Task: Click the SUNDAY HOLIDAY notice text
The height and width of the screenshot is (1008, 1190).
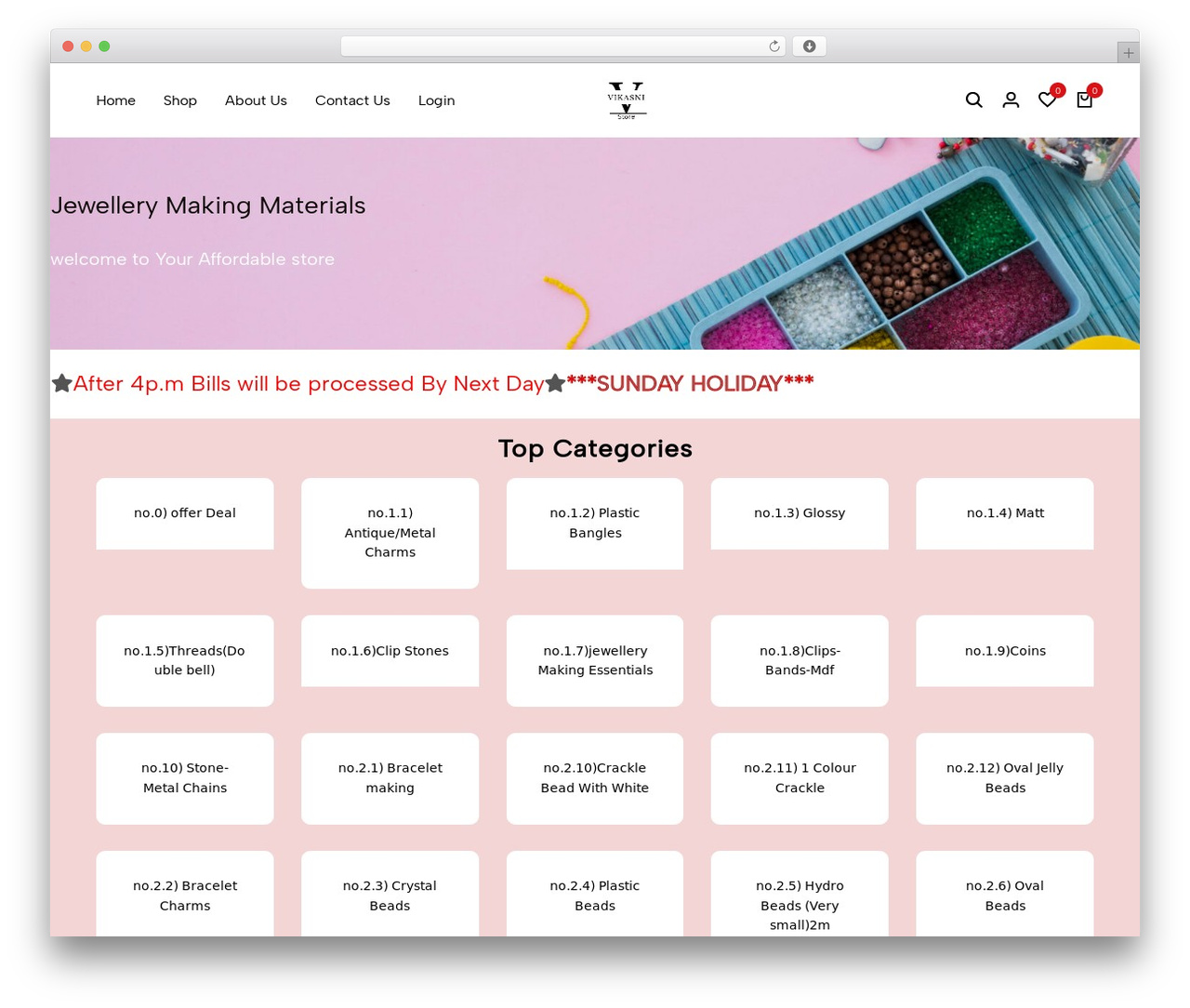Action: [x=690, y=383]
